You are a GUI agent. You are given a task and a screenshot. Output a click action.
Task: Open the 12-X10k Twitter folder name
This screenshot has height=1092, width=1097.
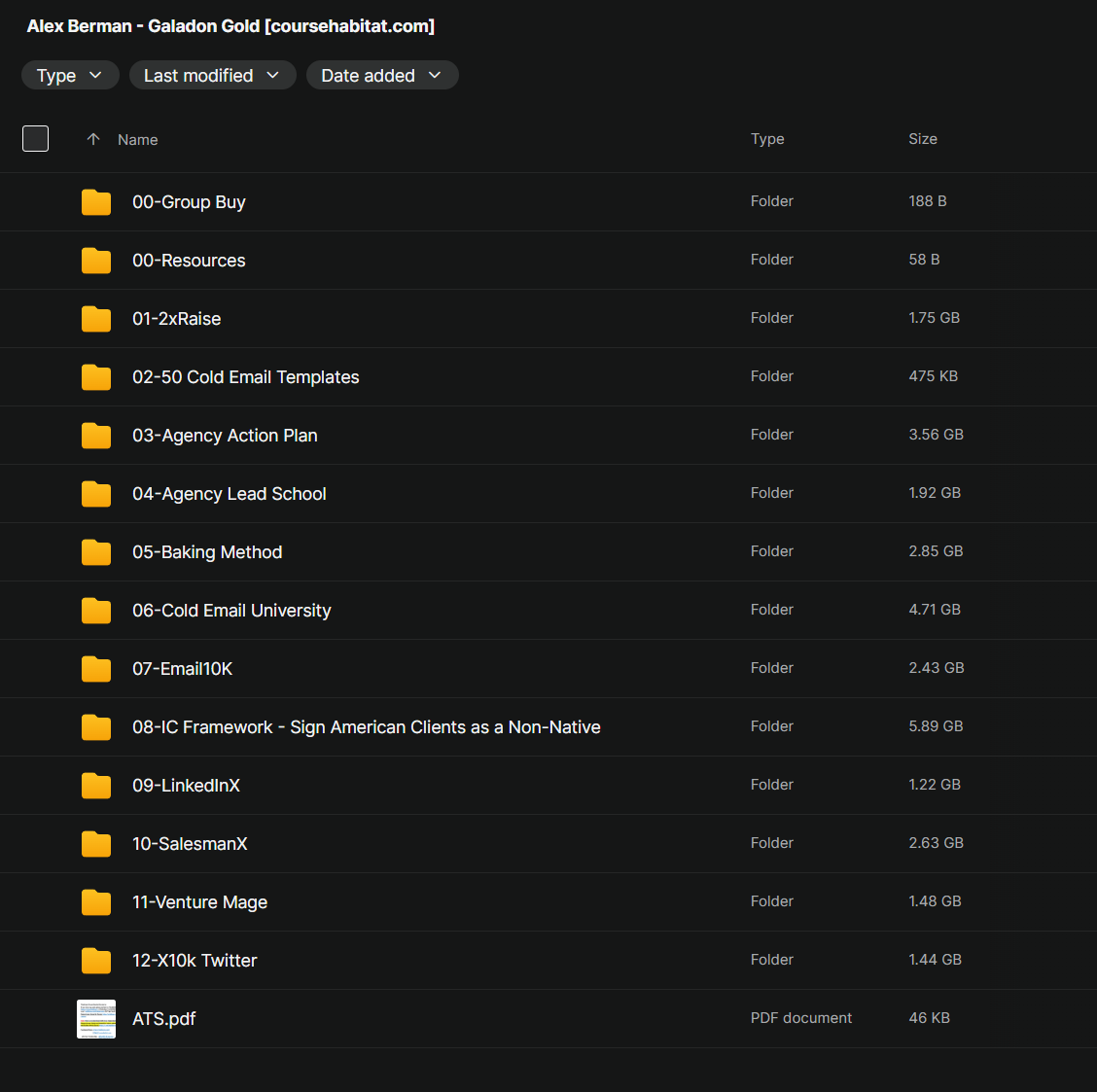tap(195, 961)
